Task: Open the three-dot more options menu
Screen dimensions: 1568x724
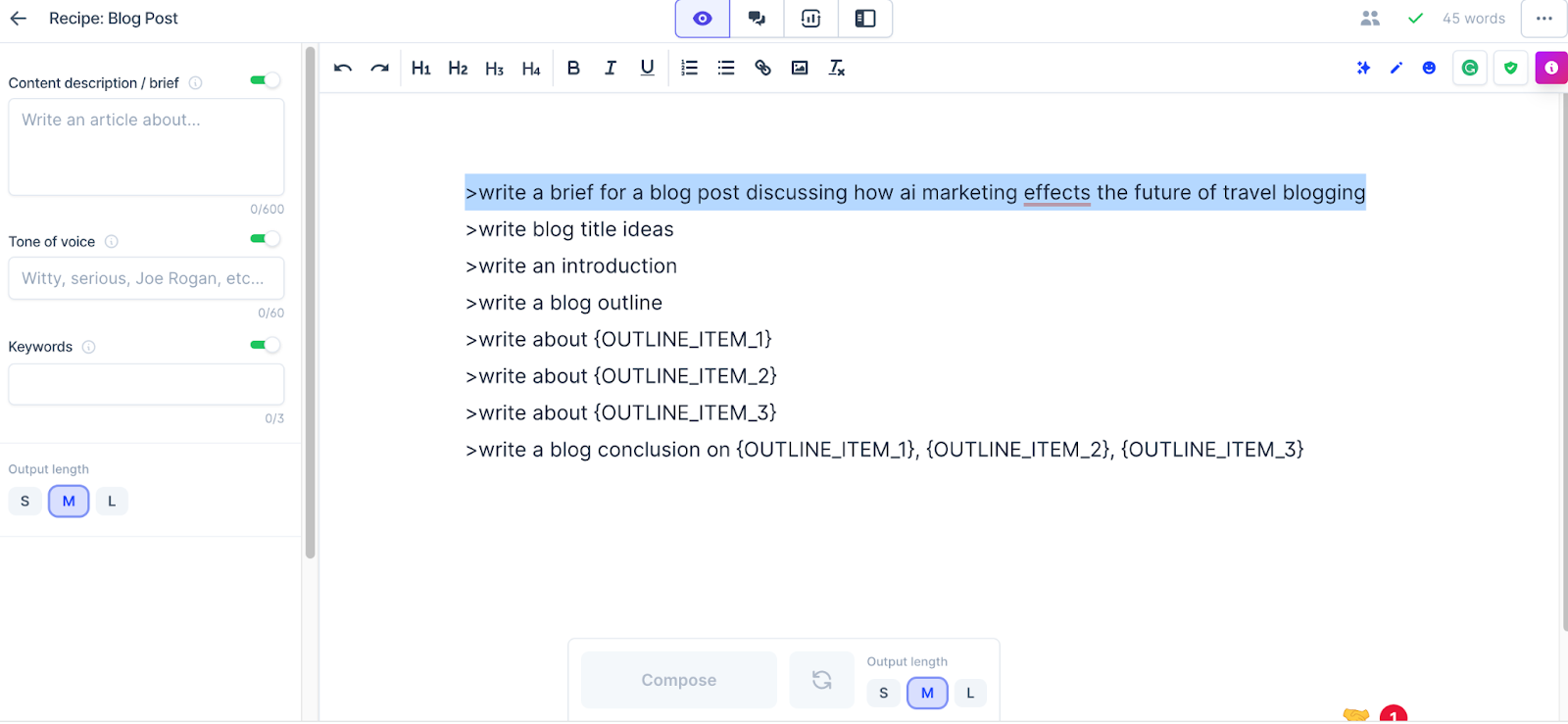Action: tap(1544, 19)
